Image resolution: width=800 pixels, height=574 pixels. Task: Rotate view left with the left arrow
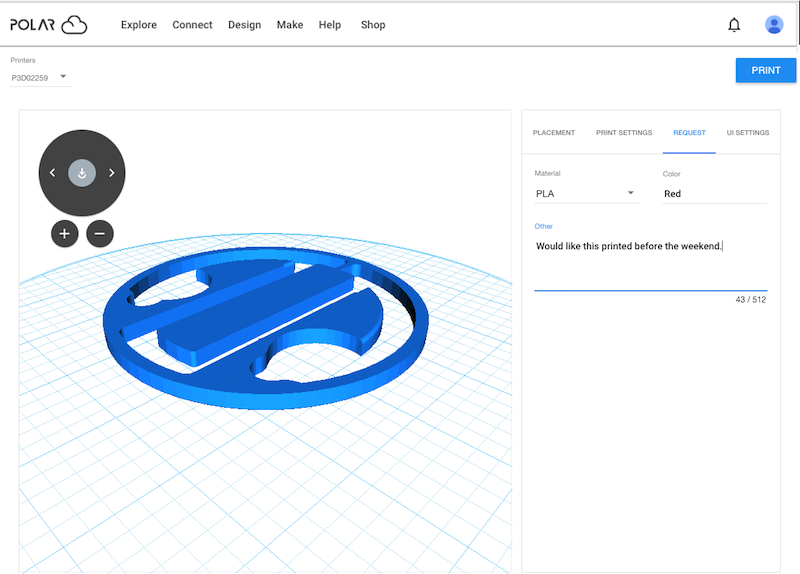pyautogui.click(x=53, y=173)
